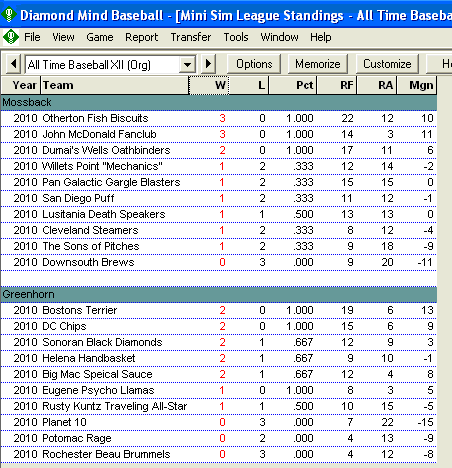Screen dimensions: 452x468
Task: Sort by the Team column header
Action: [x=115, y=85]
